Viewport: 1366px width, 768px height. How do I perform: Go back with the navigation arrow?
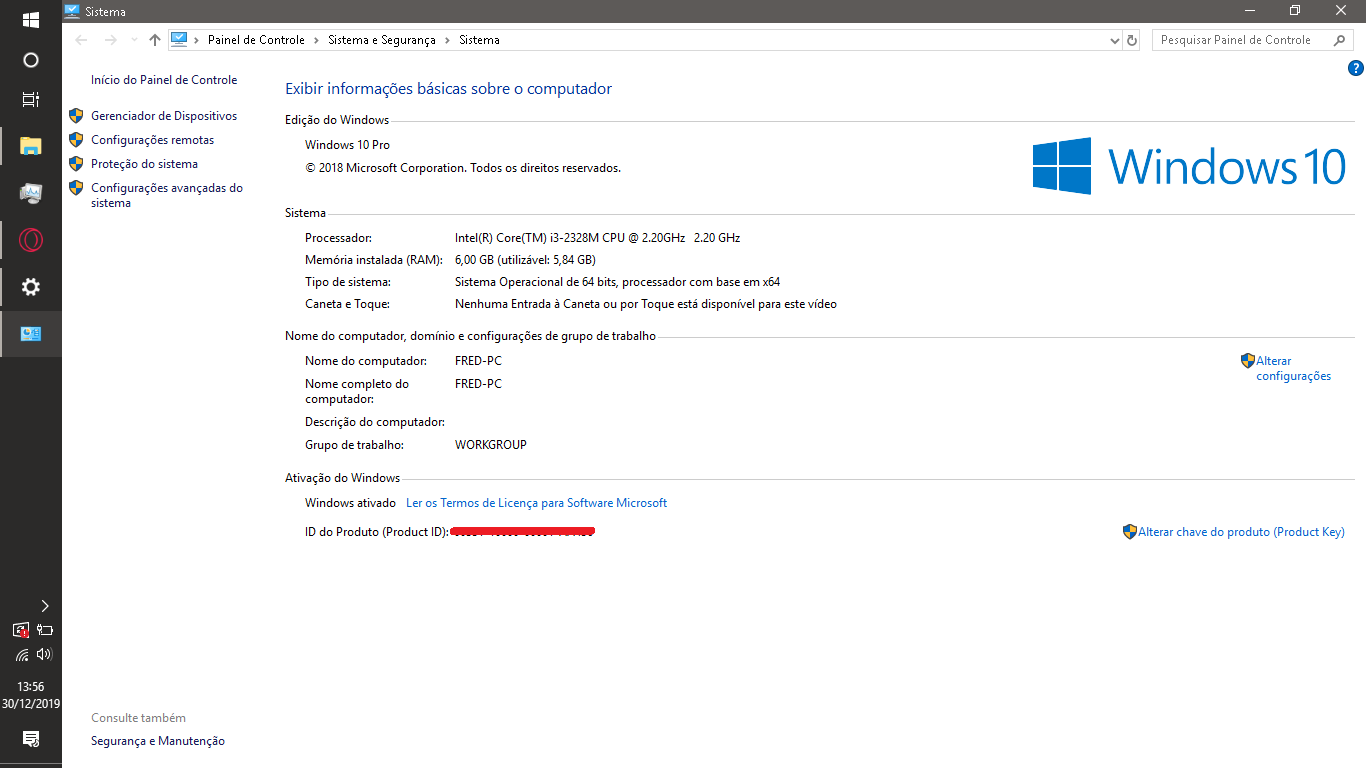tap(81, 40)
